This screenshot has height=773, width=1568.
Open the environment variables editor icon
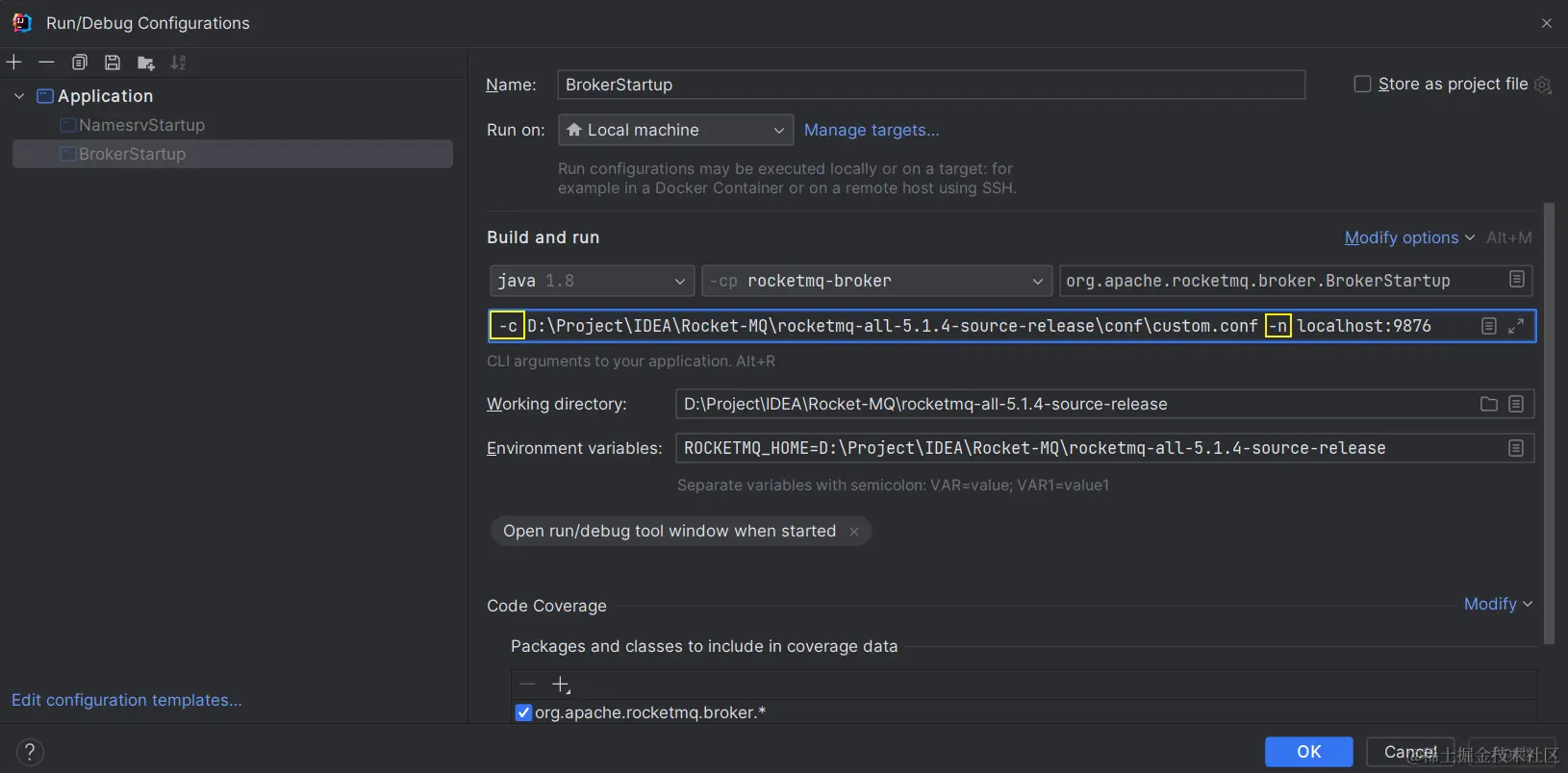(x=1516, y=448)
